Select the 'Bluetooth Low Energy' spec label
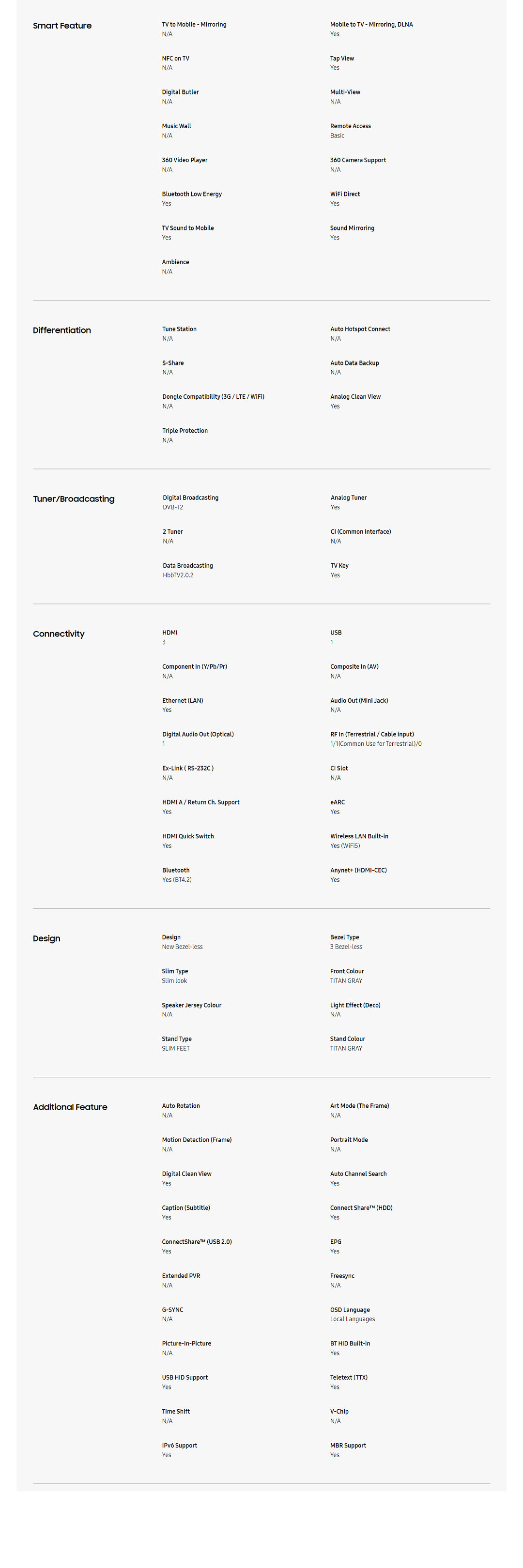Viewport: 523px width, 1568px height. [x=192, y=194]
